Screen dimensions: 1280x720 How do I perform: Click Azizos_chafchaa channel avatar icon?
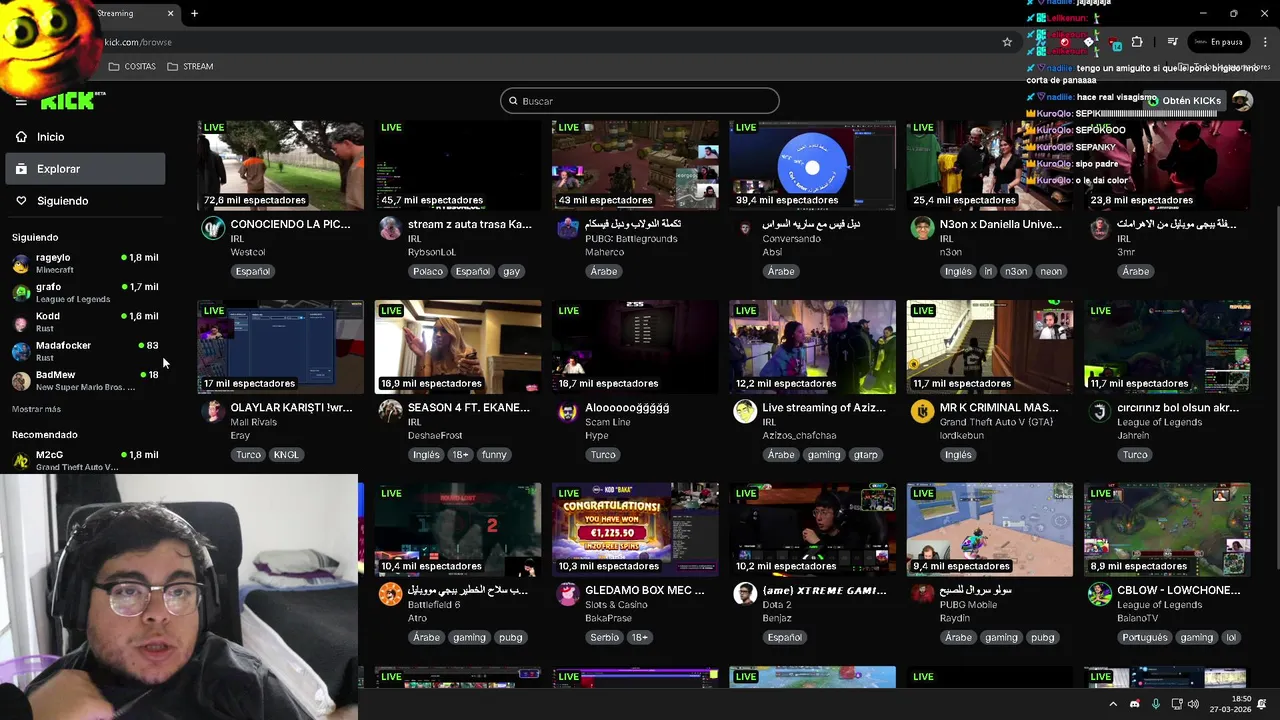745,412
